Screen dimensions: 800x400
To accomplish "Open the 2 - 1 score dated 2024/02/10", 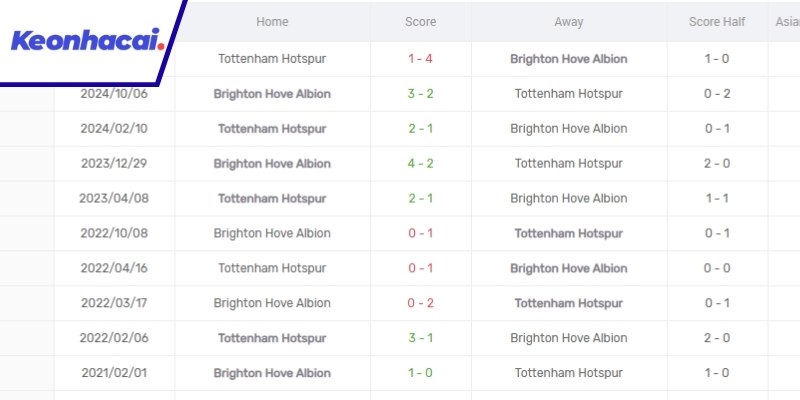I will (420, 129).
